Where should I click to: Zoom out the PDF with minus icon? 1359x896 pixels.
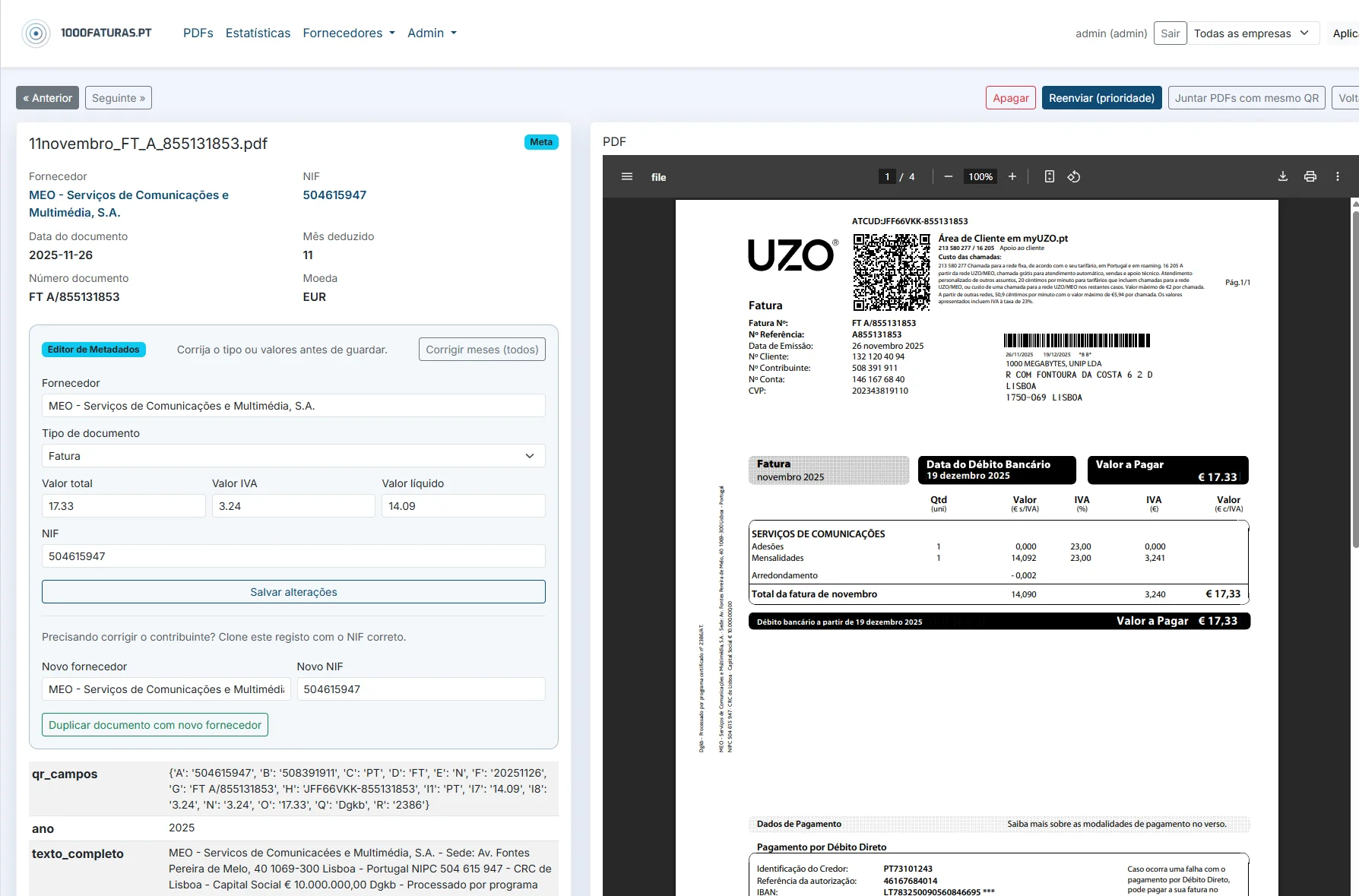[x=949, y=176]
